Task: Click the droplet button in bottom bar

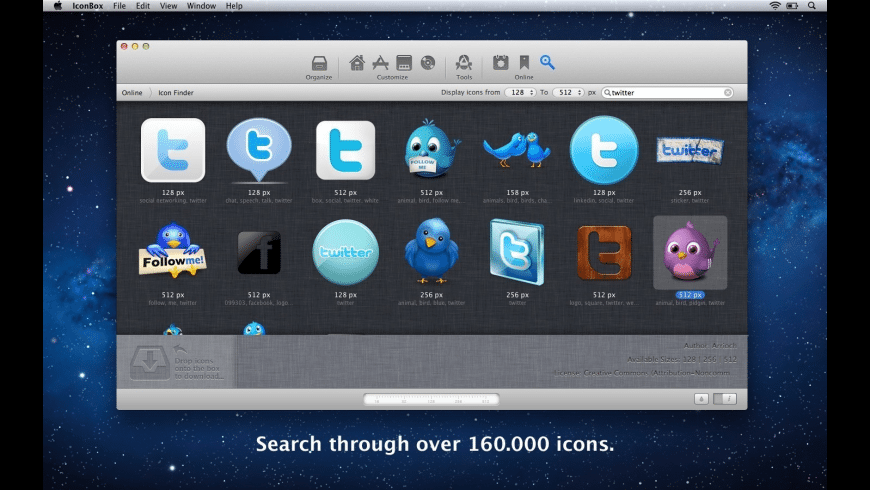Action: click(701, 398)
